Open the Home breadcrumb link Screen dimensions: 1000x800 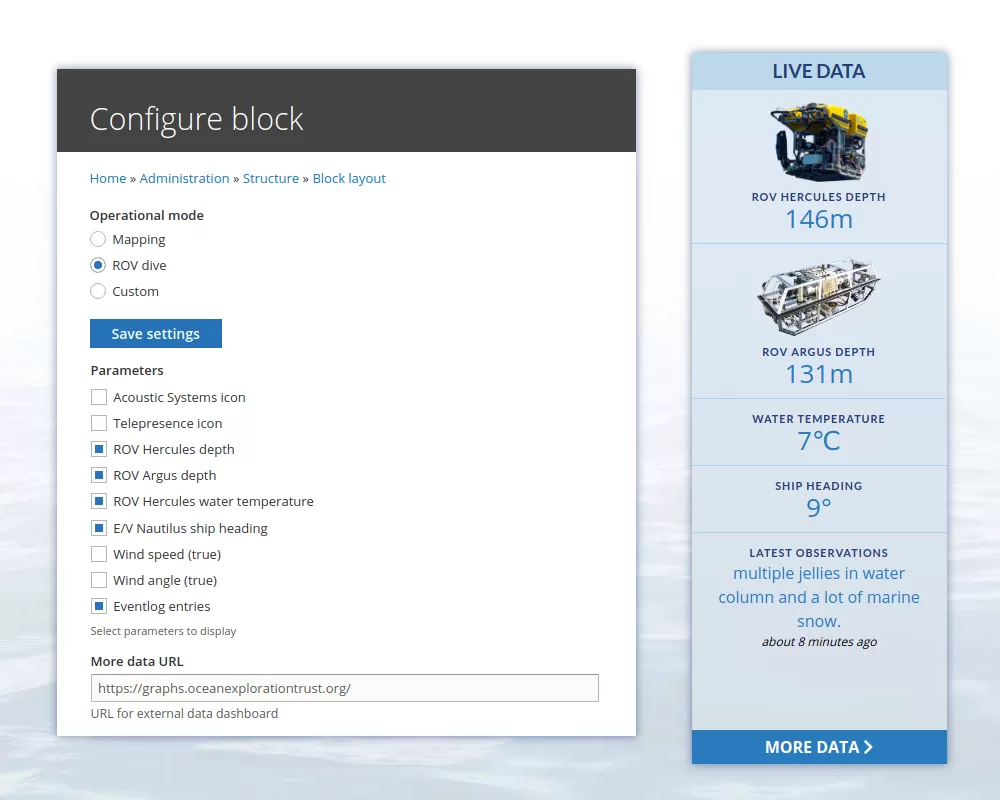pyautogui.click(x=108, y=178)
